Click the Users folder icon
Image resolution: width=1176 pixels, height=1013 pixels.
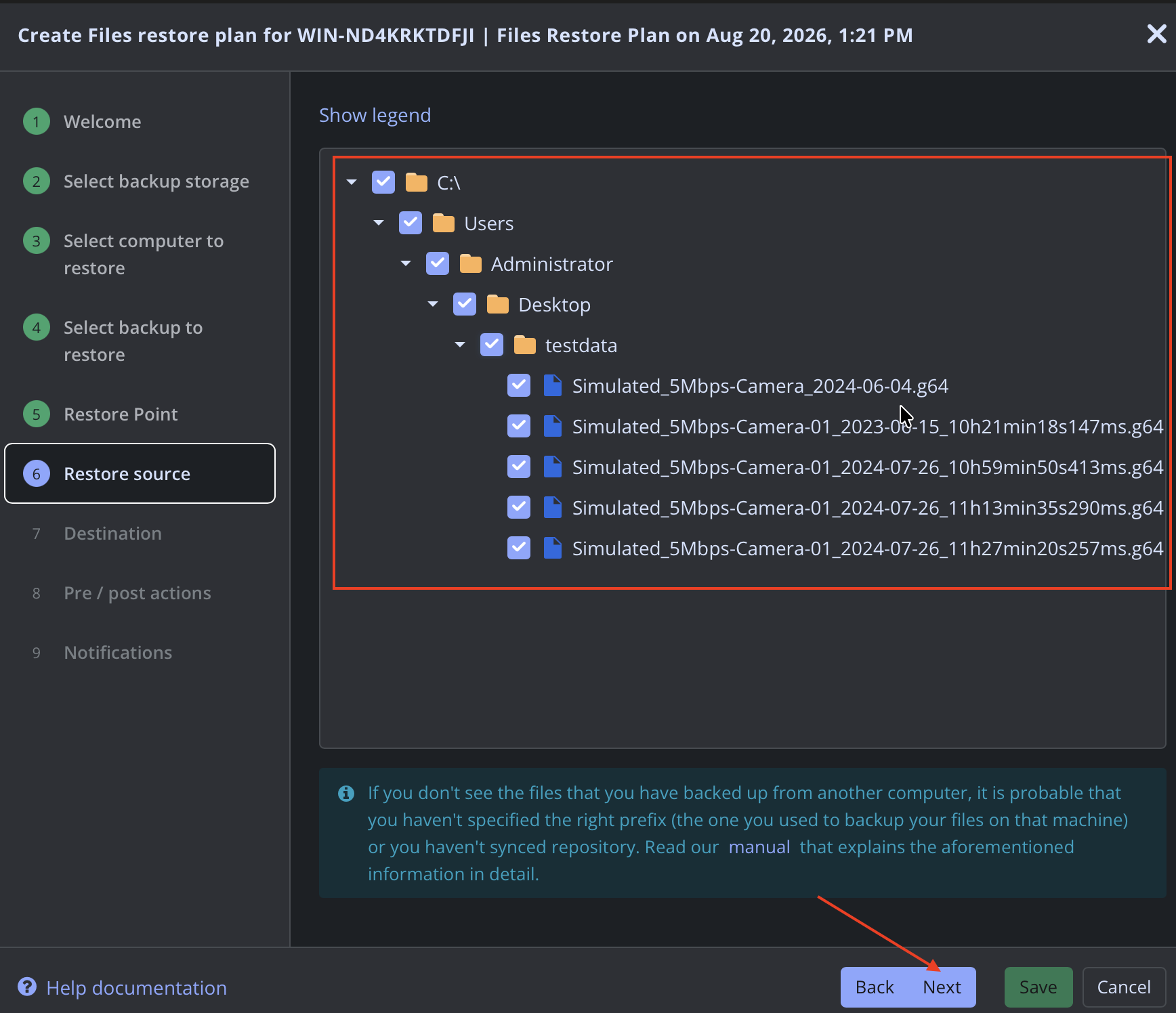point(443,223)
